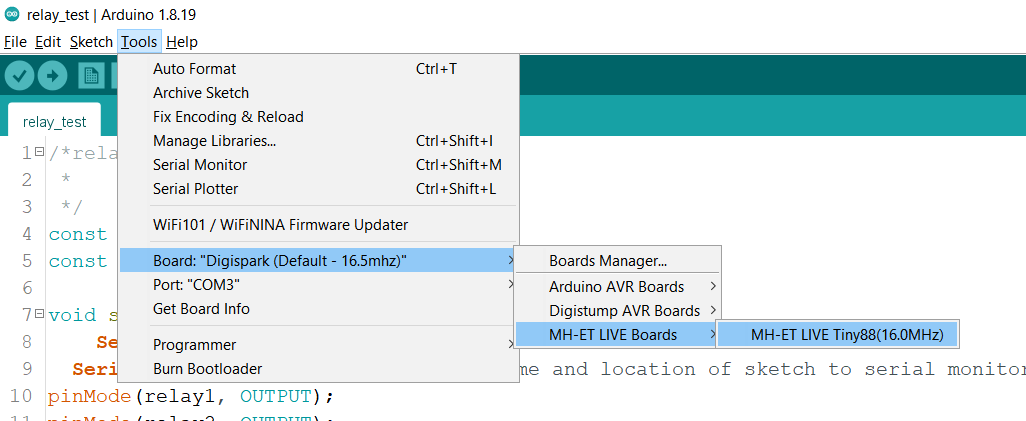Viewport: 1026px width, 421px height.
Task: Click the pinMode(relay1, OUTPUT) code line
Action: tap(191, 396)
